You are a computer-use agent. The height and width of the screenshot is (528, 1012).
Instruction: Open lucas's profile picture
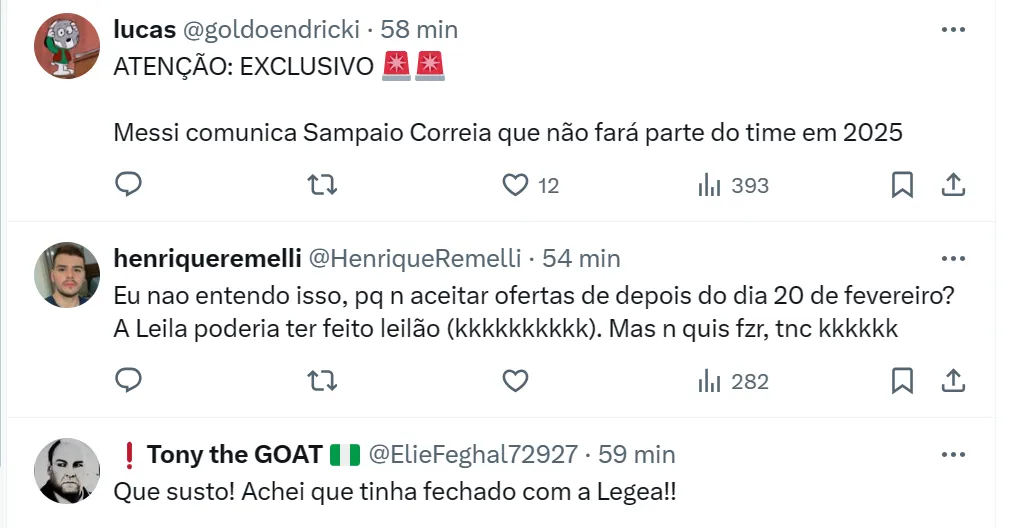click(x=67, y=46)
